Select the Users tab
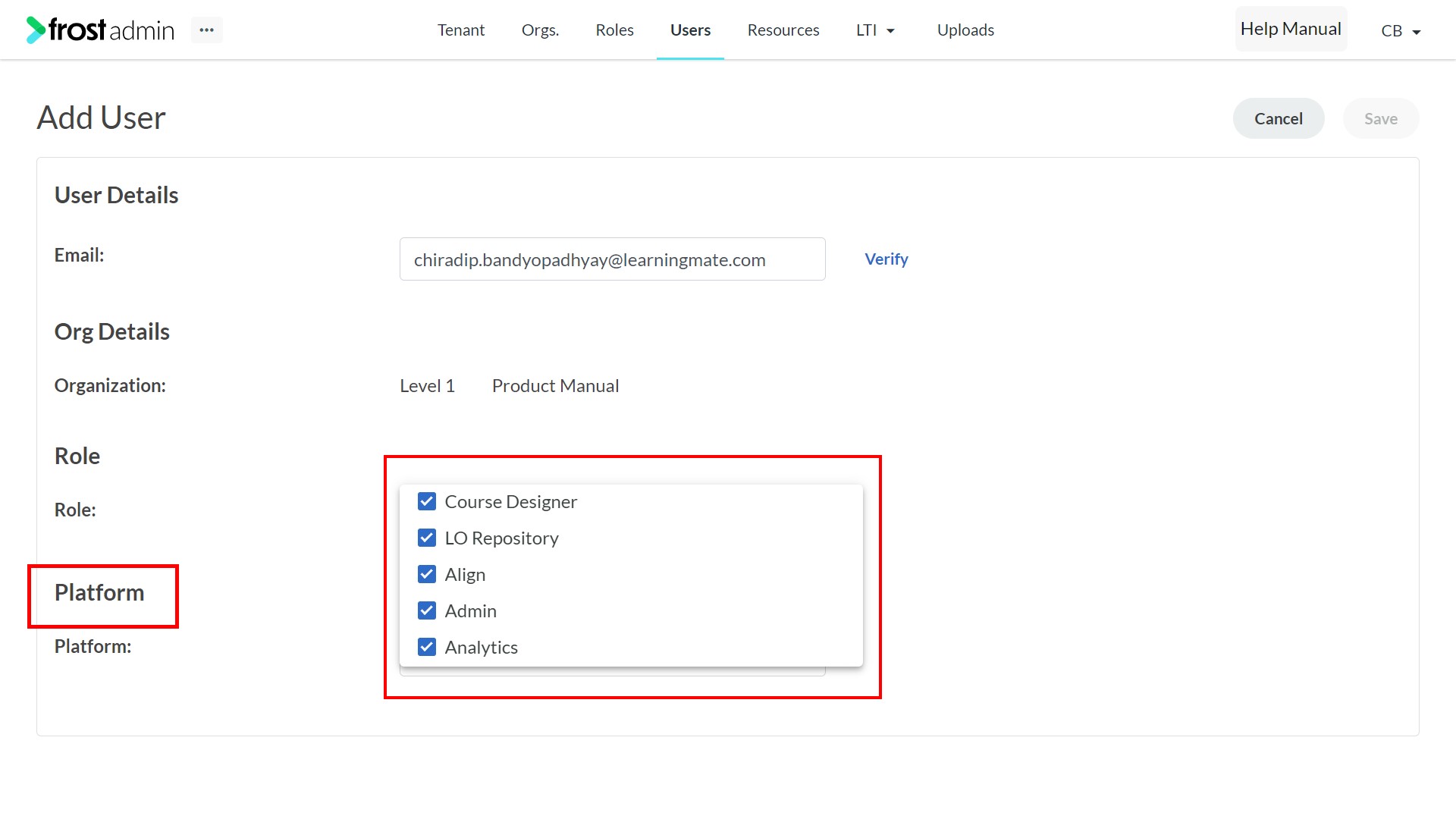This screenshot has width=1456, height=819. coord(690,30)
